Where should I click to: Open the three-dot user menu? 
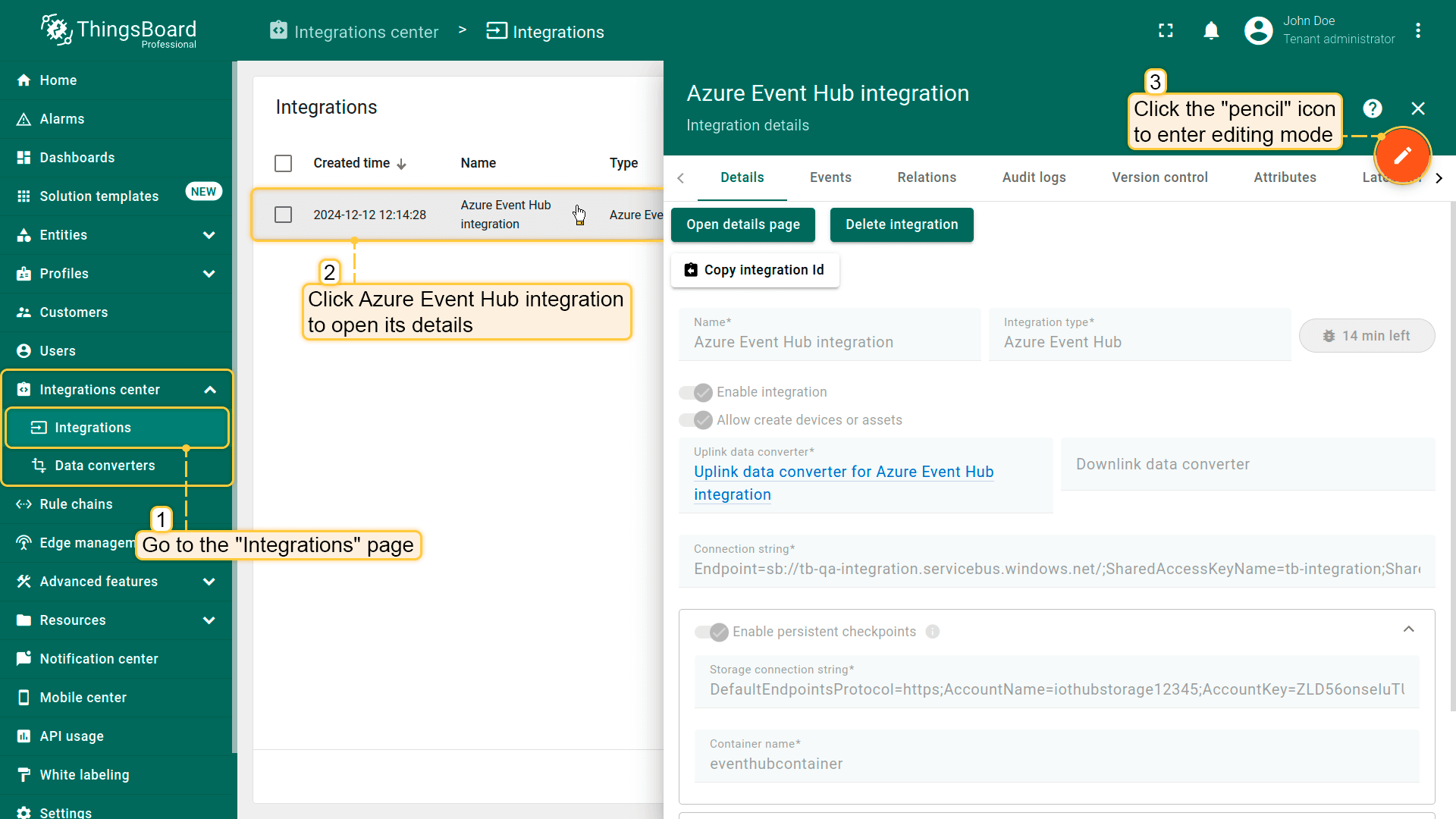pos(1417,31)
